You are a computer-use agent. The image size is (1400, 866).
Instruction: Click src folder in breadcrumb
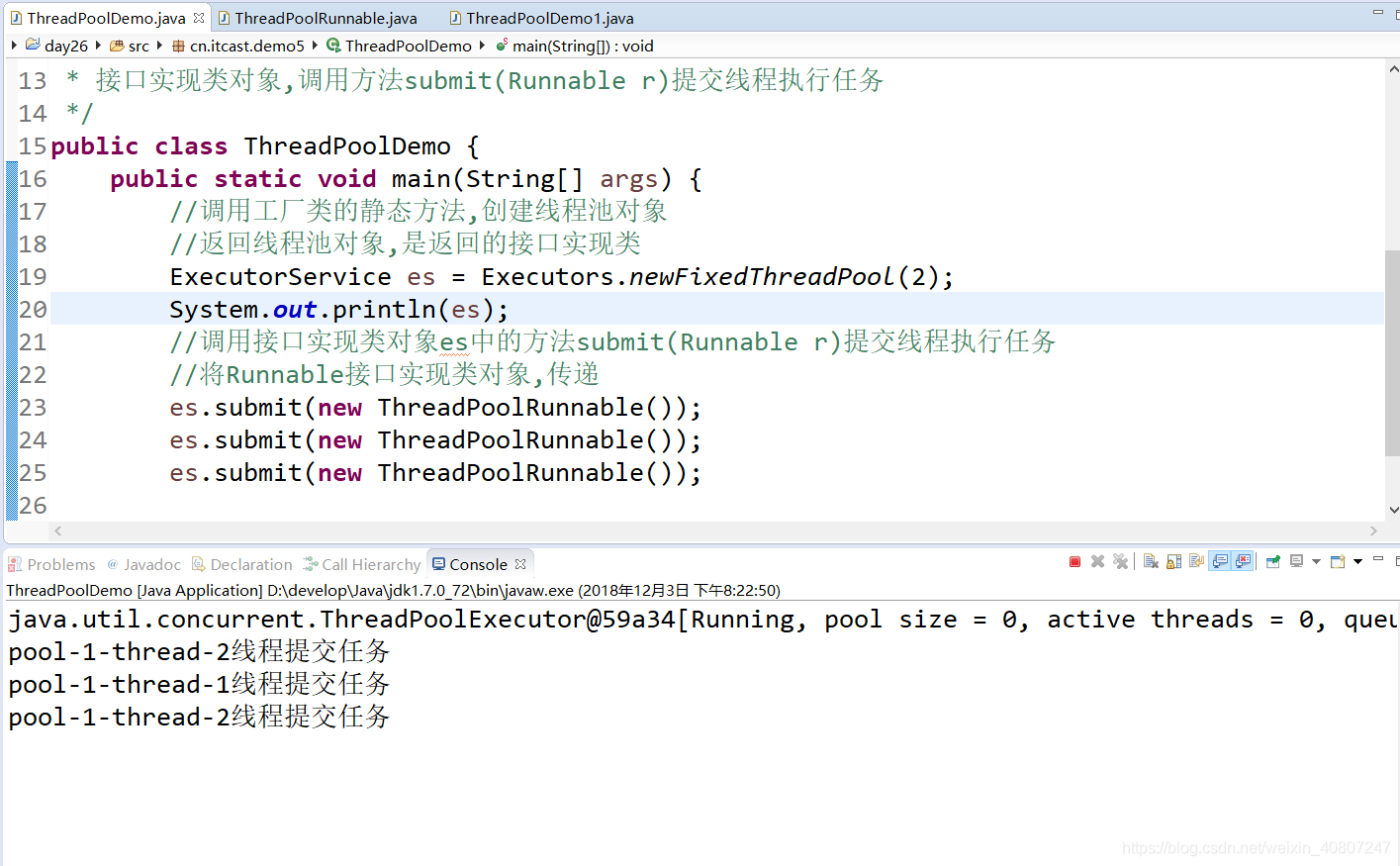click(x=139, y=46)
